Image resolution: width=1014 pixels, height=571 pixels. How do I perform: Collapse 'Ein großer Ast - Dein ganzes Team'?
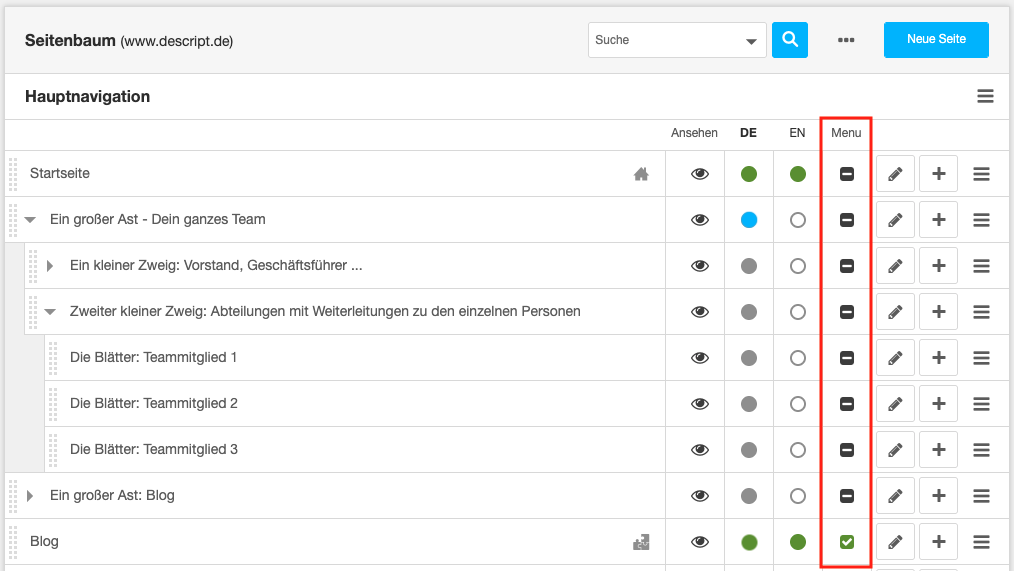30,220
